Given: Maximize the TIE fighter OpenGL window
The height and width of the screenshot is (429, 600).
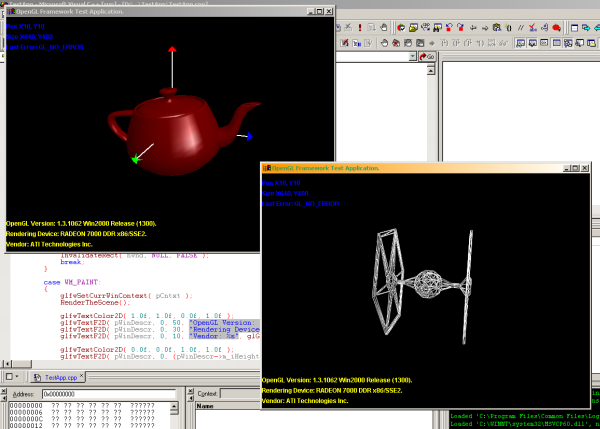Looking at the screenshot, I should click(574, 168).
